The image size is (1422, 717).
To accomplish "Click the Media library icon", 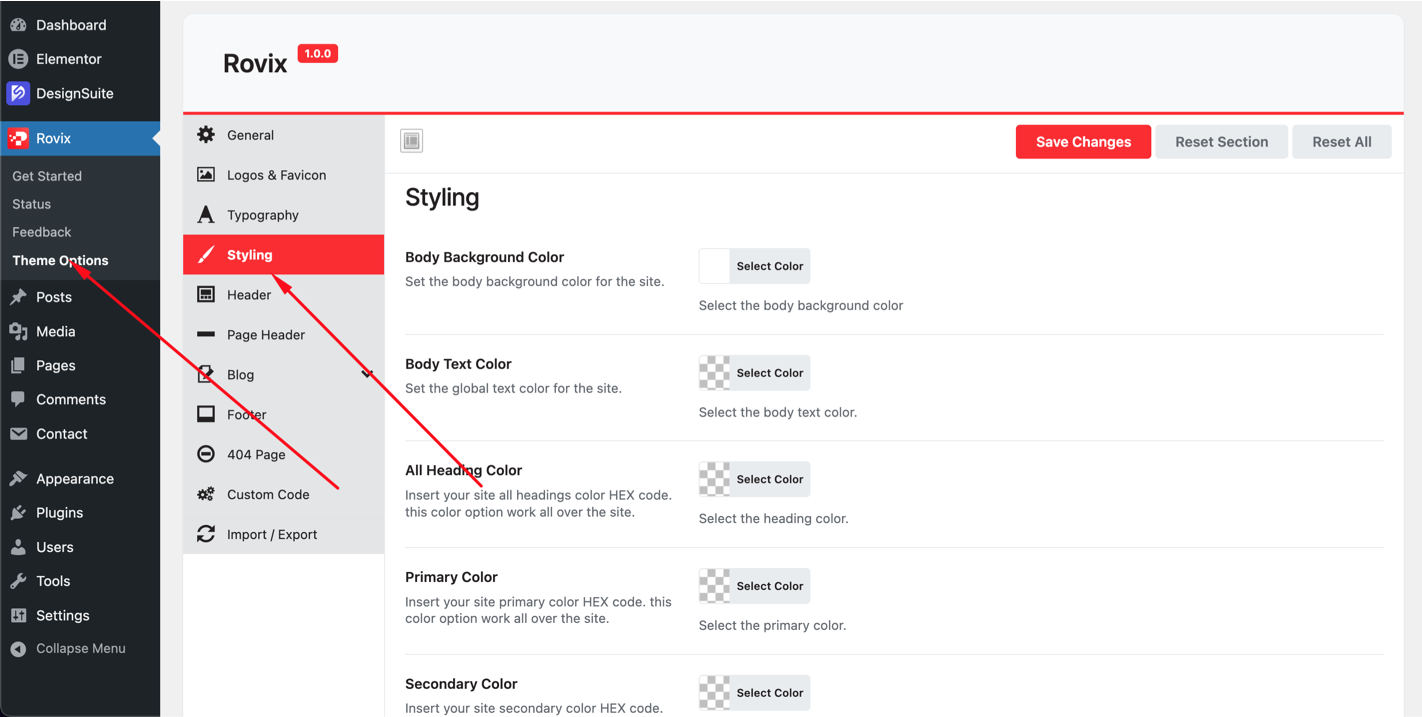I will coord(18,331).
